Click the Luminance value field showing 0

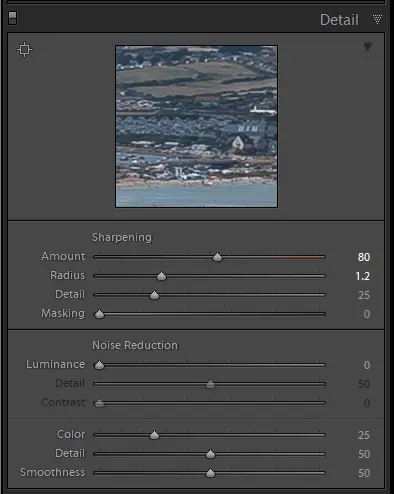(367, 365)
